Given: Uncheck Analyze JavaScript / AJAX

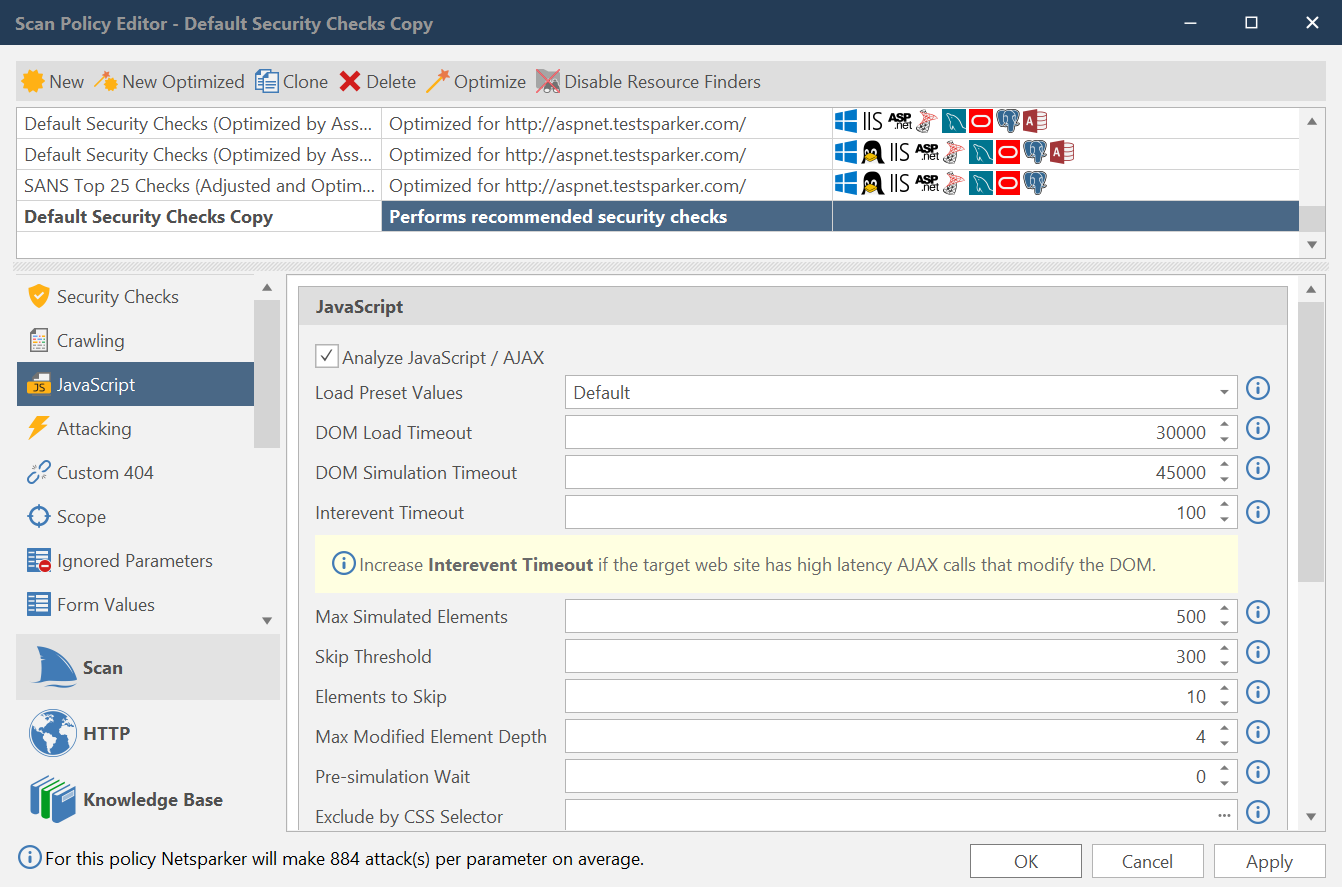Looking at the screenshot, I should 327,356.
